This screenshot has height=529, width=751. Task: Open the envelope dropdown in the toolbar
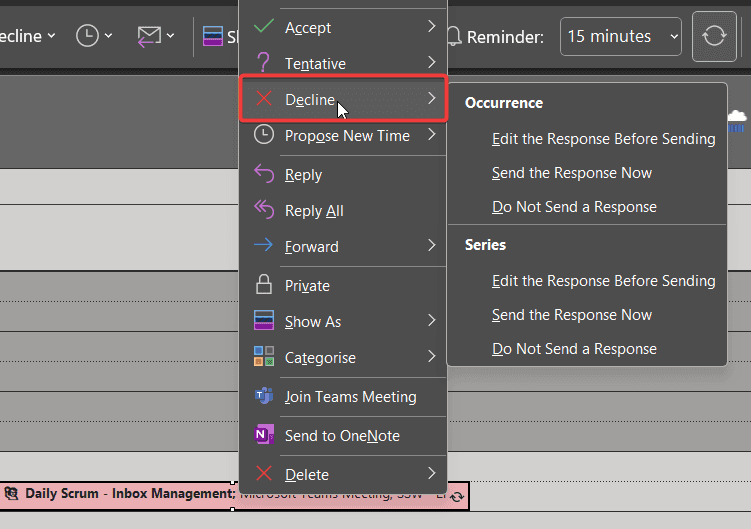pyautogui.click(x=156, y=36)
